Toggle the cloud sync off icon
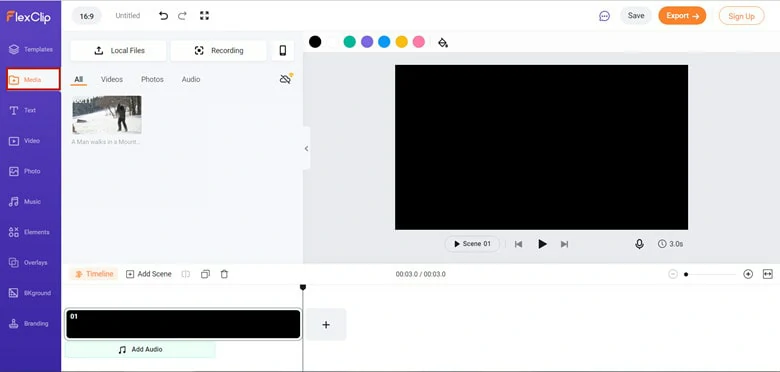Viewport: 780px width, 372px height. click(286, 79)
